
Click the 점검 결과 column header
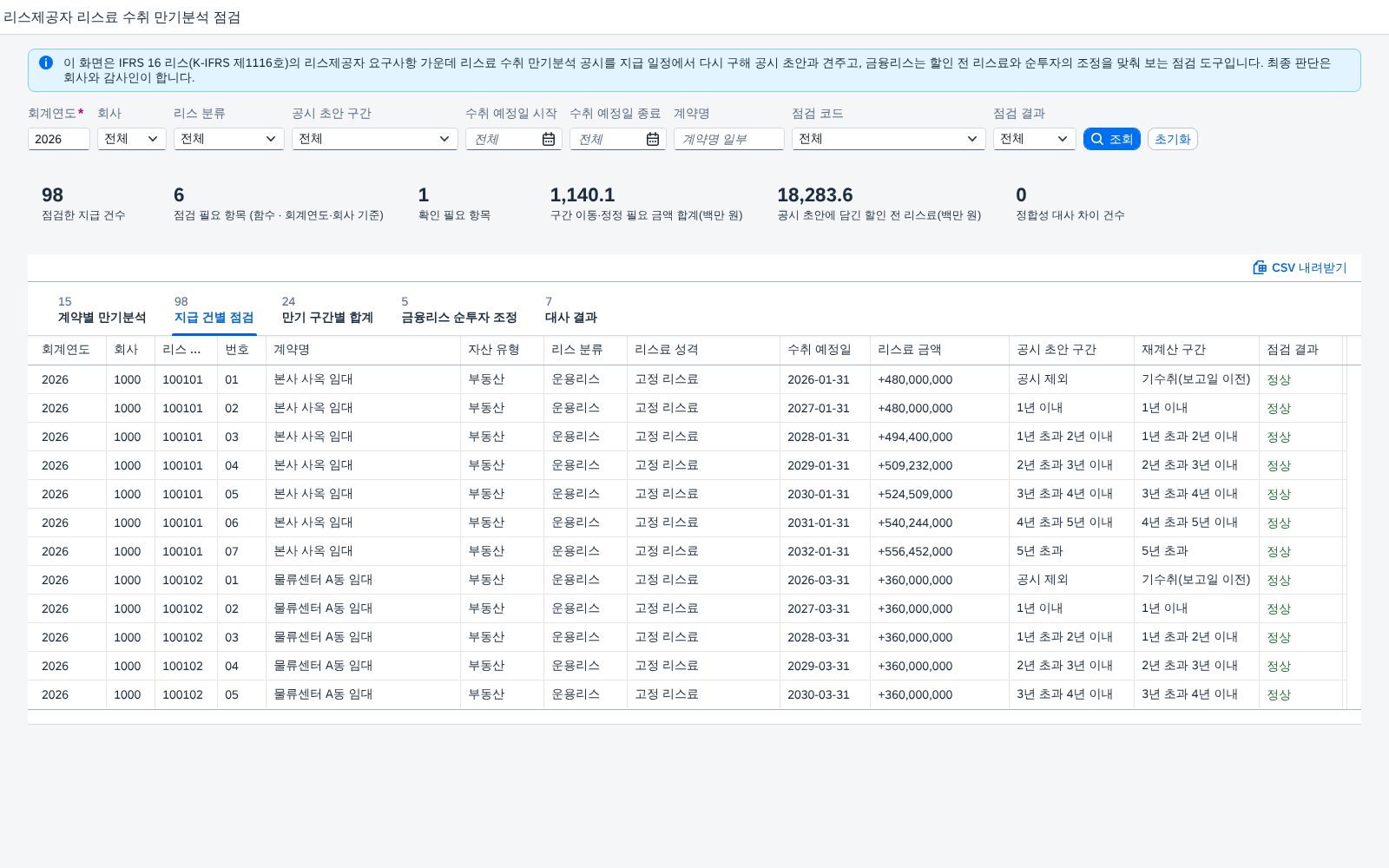1300,350
